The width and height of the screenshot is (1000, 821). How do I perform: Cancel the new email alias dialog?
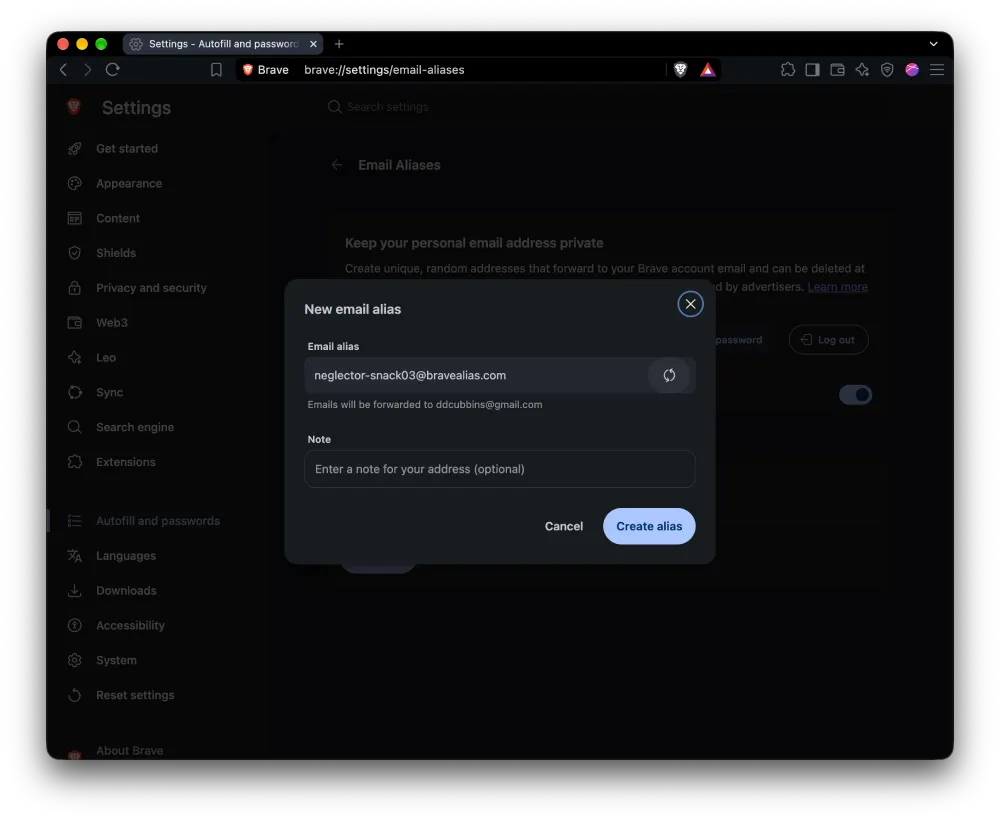click(x=564, y=526)
